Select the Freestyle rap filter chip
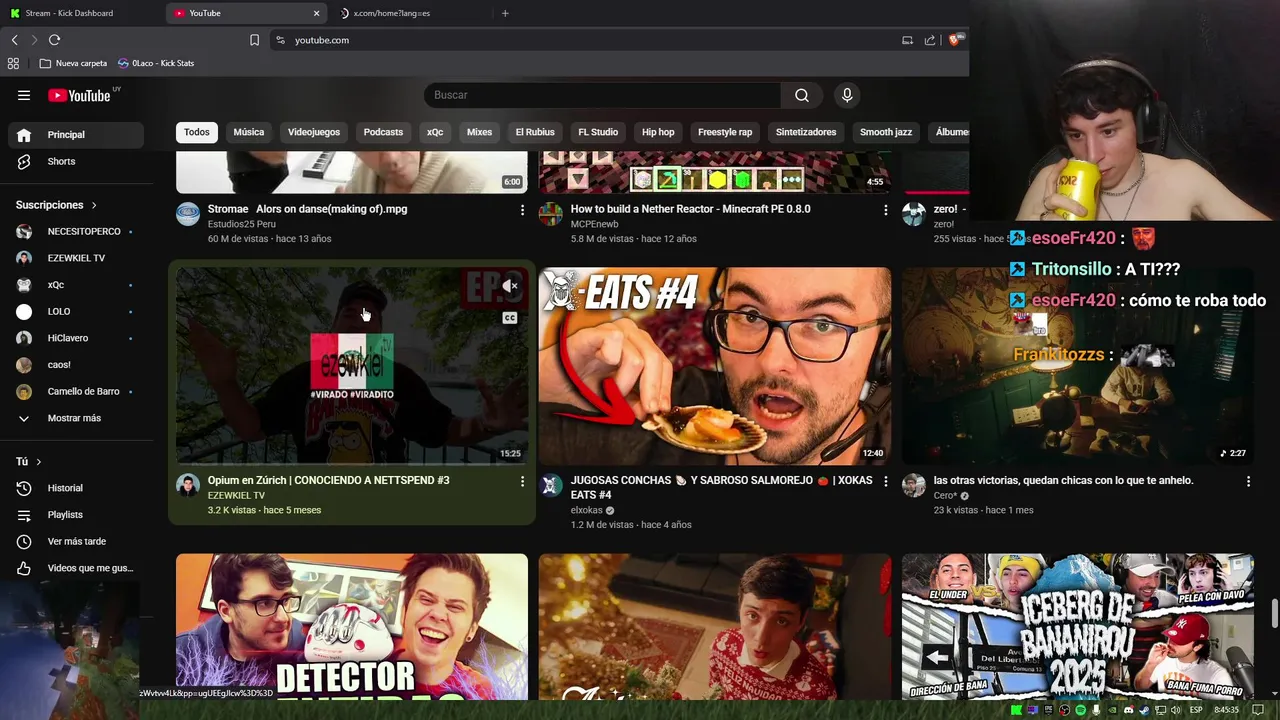This screenshot has width=1280, height=720. pyautogui.click(x=725, y=132)
